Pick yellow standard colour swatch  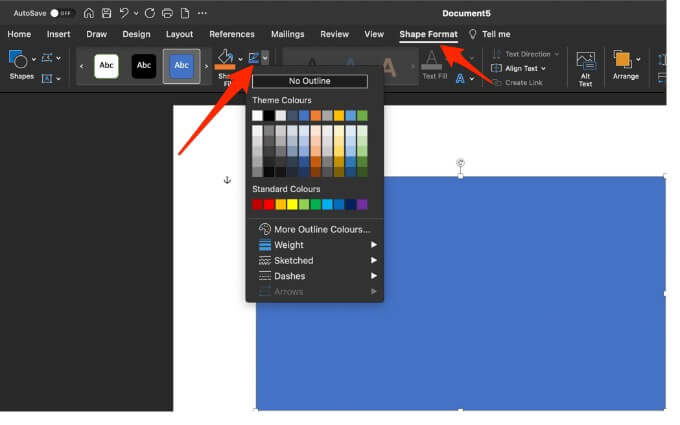coord(292,204)
